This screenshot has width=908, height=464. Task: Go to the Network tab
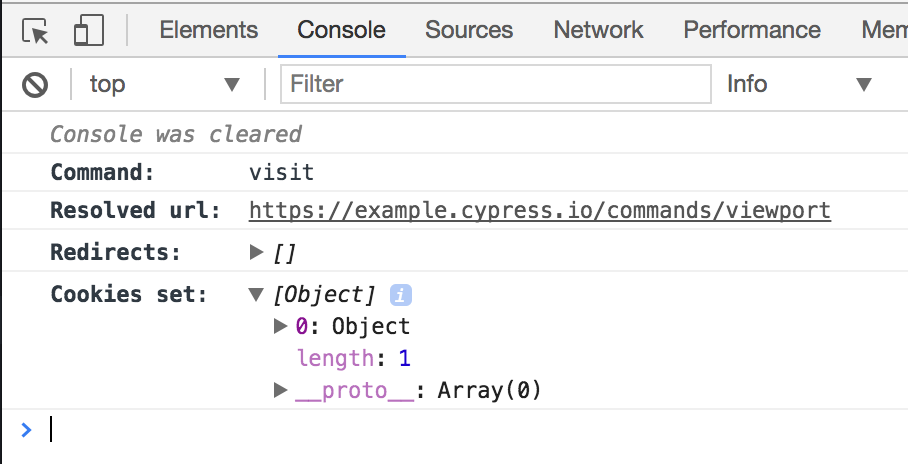click(x=598, y=30)
